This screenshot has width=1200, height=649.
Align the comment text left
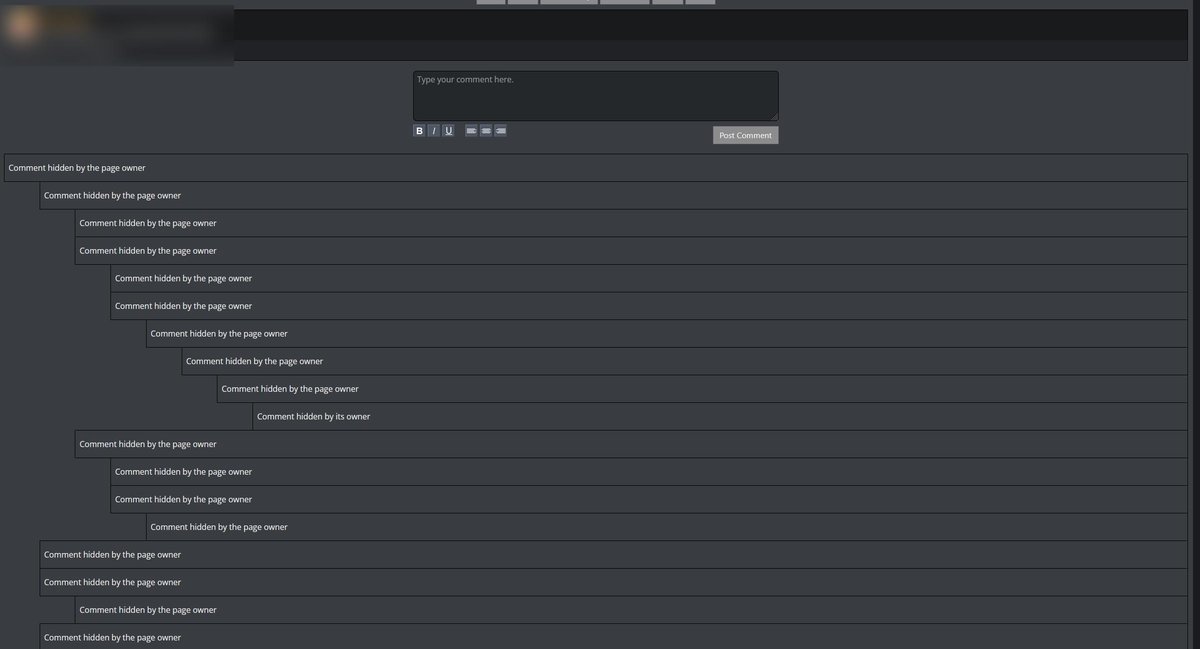tap(471, 130)
